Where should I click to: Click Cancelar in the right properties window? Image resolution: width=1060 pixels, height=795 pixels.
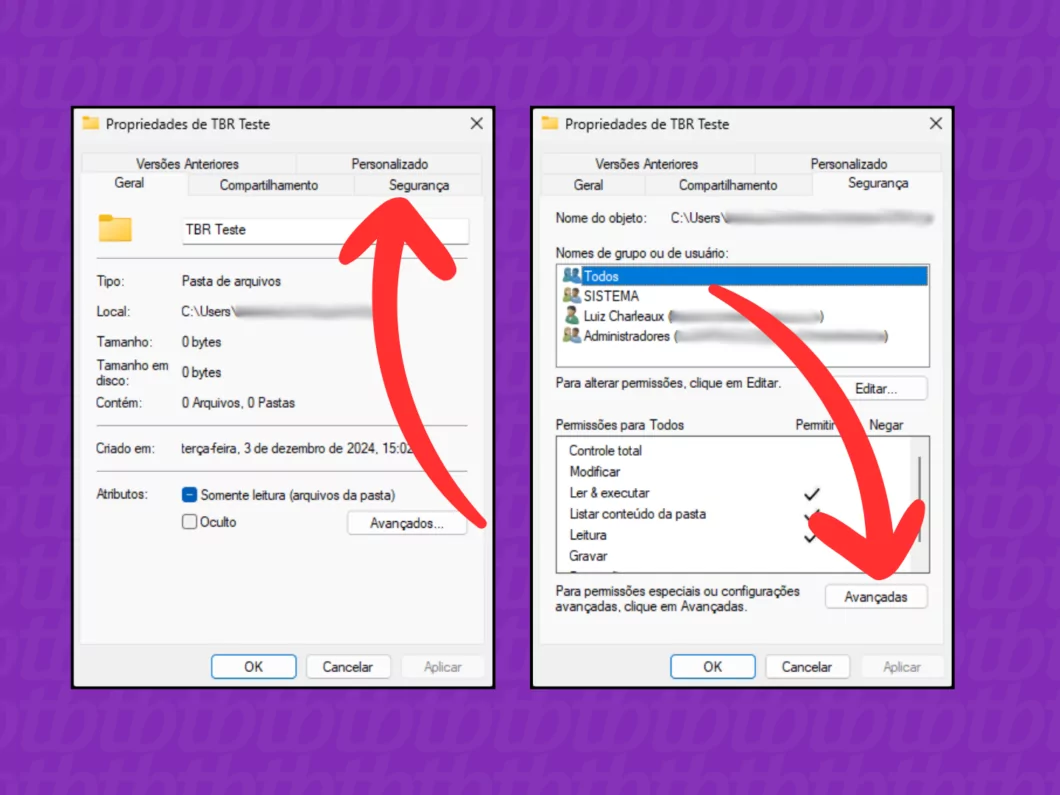click(806, 667)
